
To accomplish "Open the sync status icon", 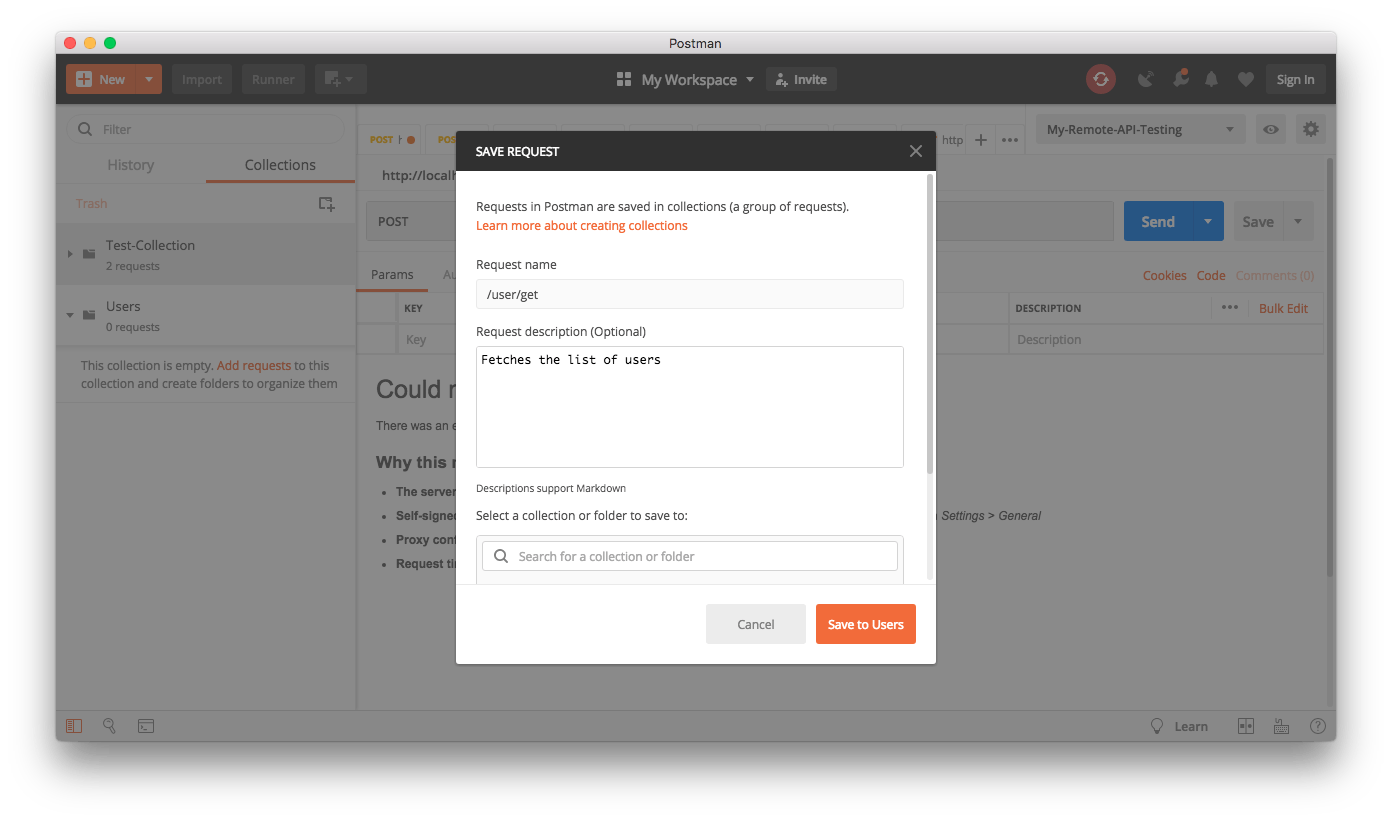I will (x=1100, y=78).
